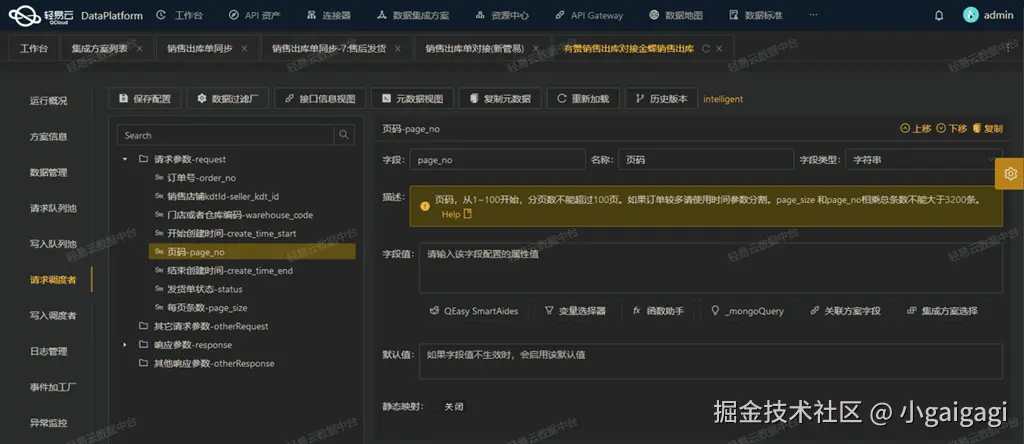The height and width of the screenshot is (444, 1024).
Task: Select 数据管理 in sidebar
Action: [48, 172]
